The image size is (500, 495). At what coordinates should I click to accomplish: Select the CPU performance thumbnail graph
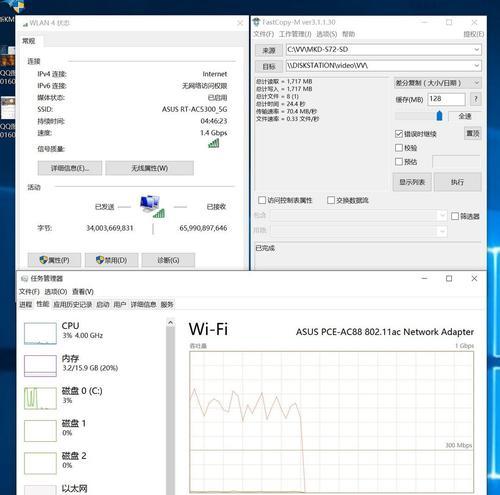tap(40, 333)
